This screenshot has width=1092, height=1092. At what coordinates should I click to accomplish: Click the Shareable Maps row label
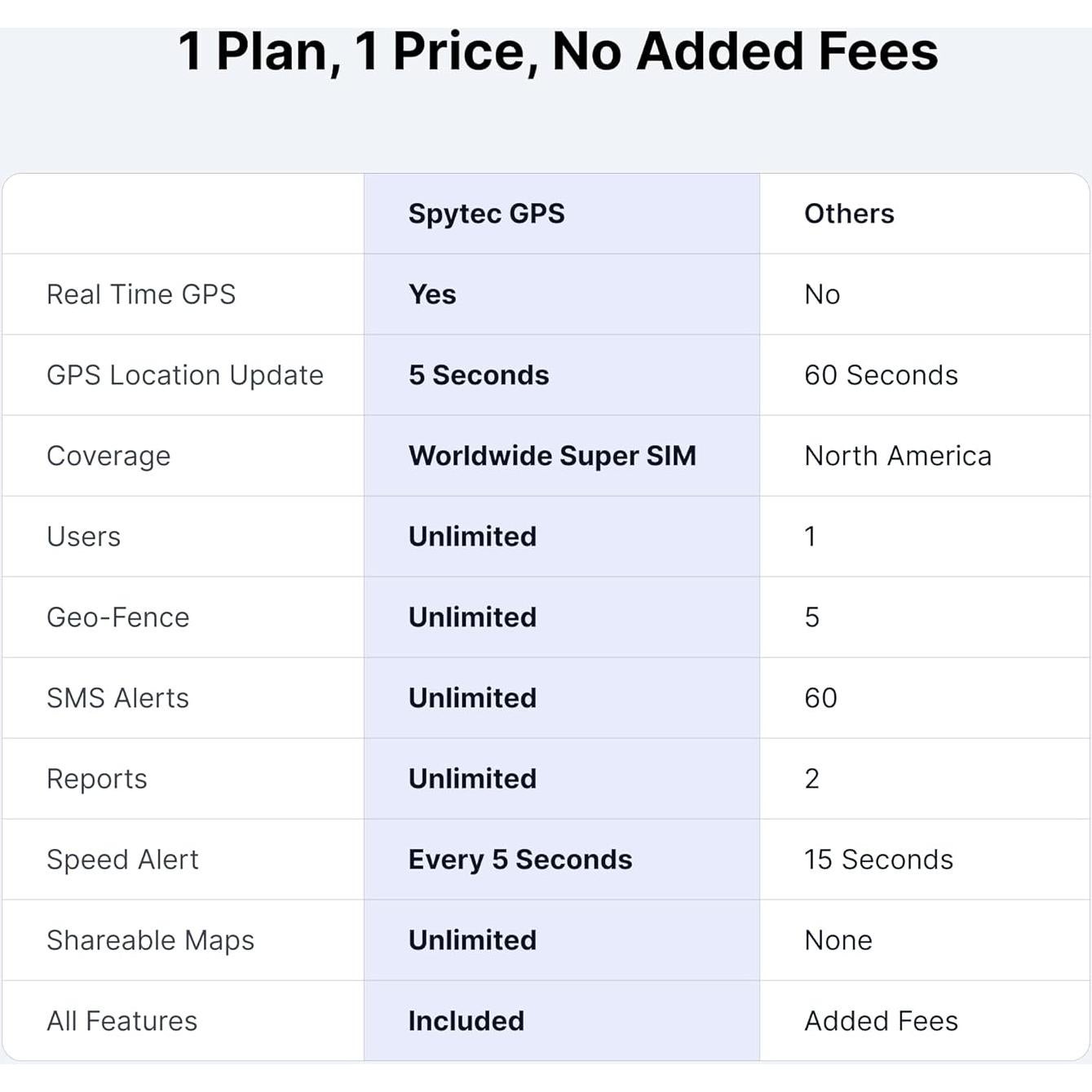coord(150,940)
